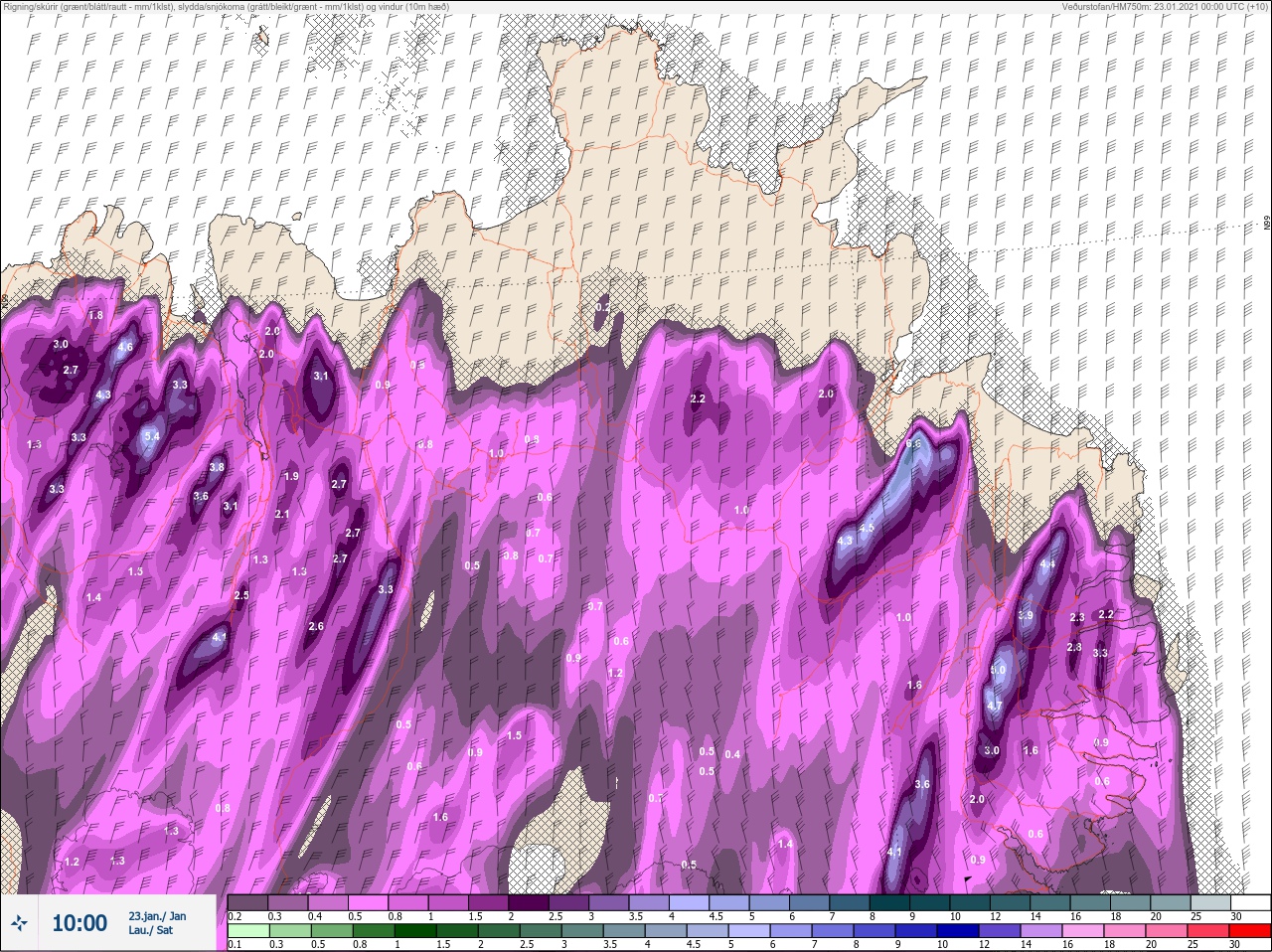
Task: Click the 4.4 precipitation value on the map
Action: click(1047, 564)
